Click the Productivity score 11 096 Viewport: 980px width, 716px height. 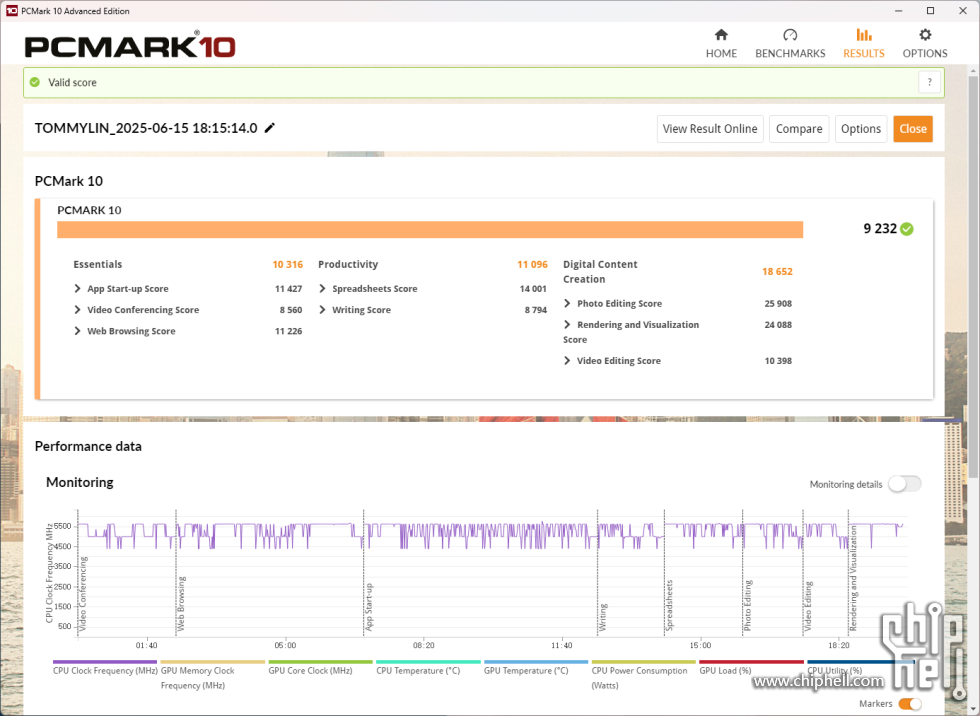click(x=532, y=264)
